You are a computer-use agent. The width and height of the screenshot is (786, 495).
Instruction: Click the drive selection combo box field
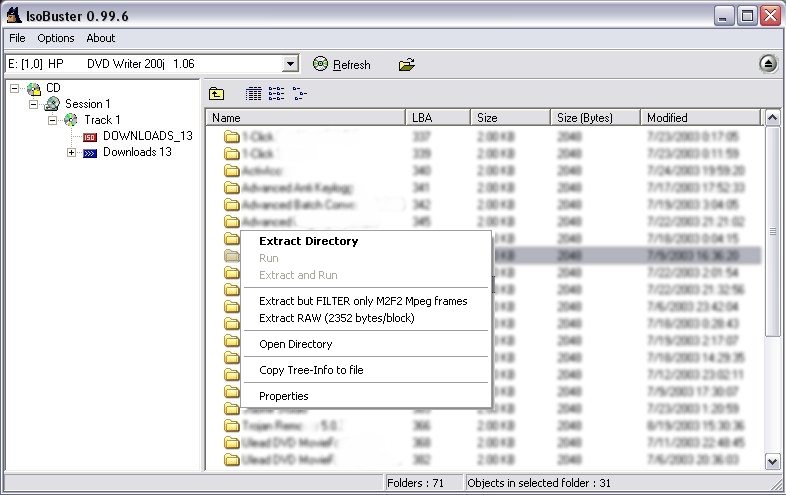[152, 64]
